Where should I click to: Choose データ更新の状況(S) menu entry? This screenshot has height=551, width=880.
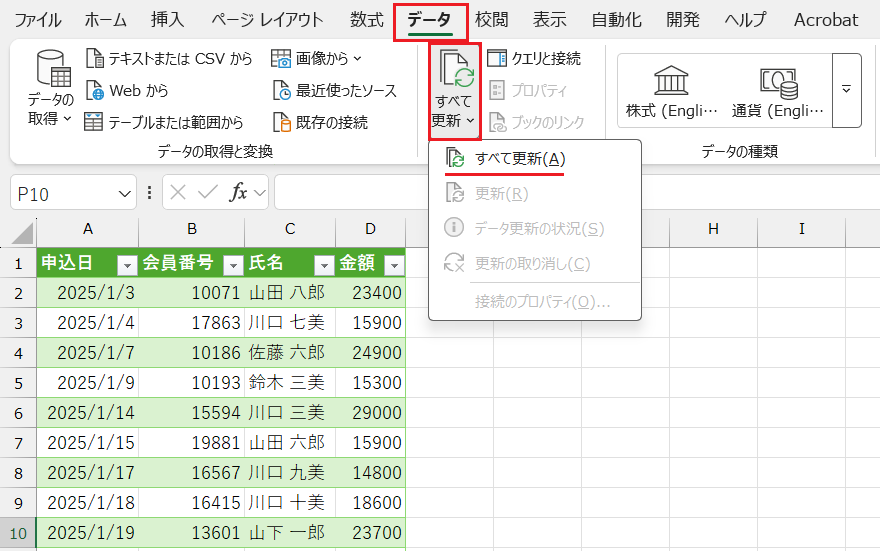tap(535, 228)
